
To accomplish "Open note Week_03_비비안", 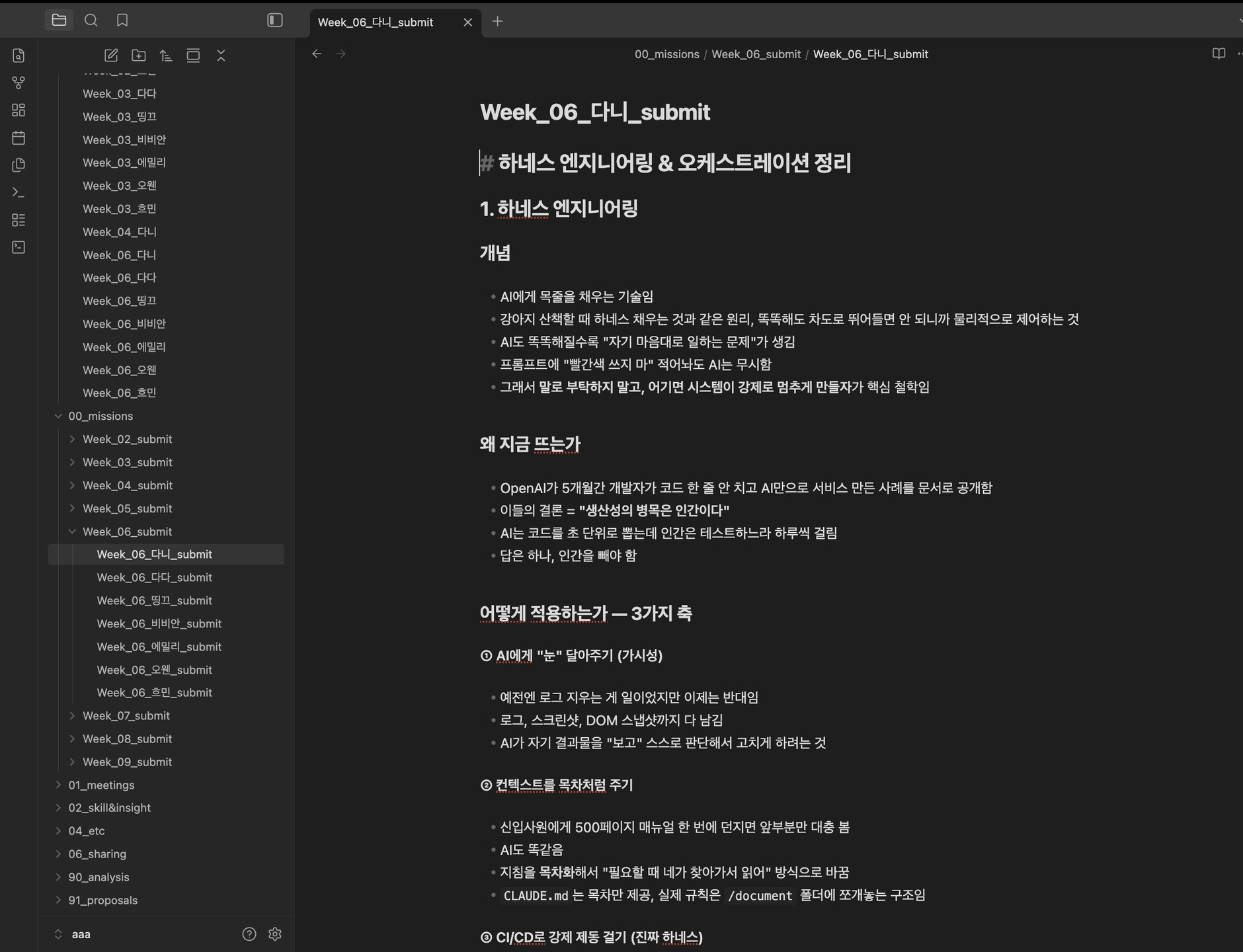I will coord(124,139).
